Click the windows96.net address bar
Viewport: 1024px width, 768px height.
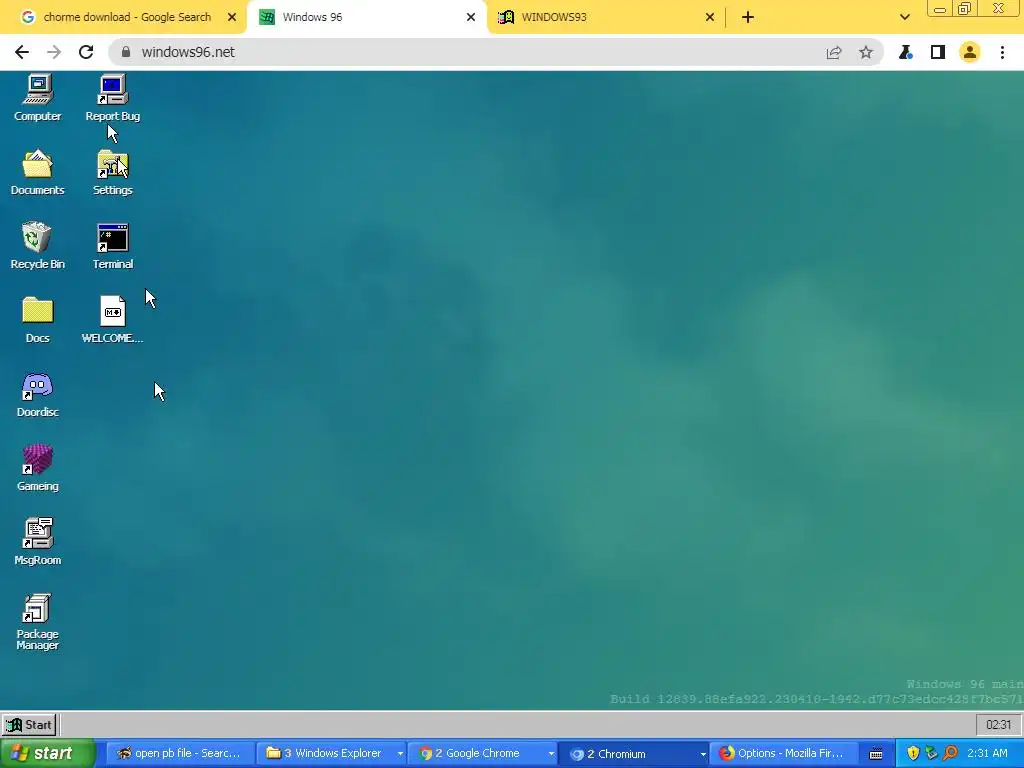click(x=470, y=52)
